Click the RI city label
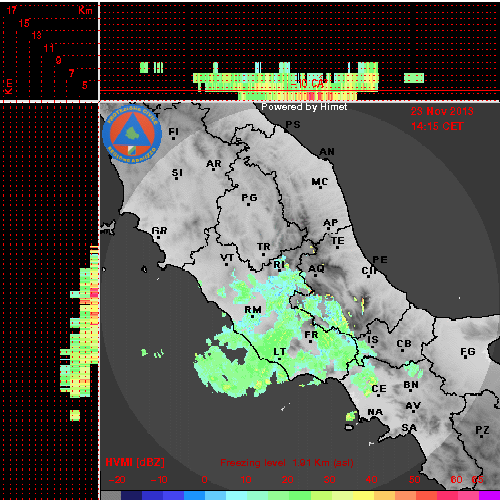This screenshot has width=500, height=500. [x=279, y=265]
